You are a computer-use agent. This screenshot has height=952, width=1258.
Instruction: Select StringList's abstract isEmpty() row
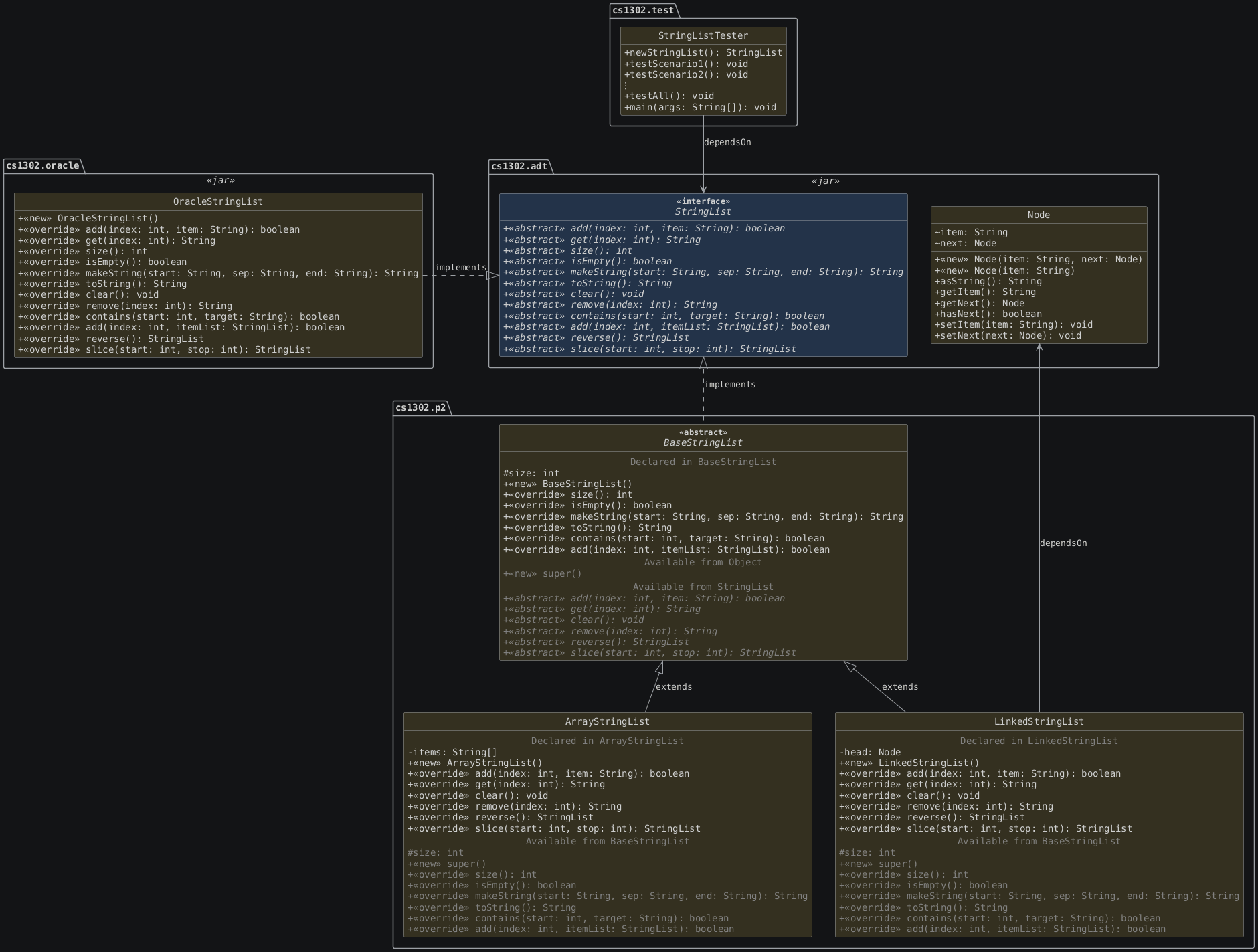click(588, 262)
